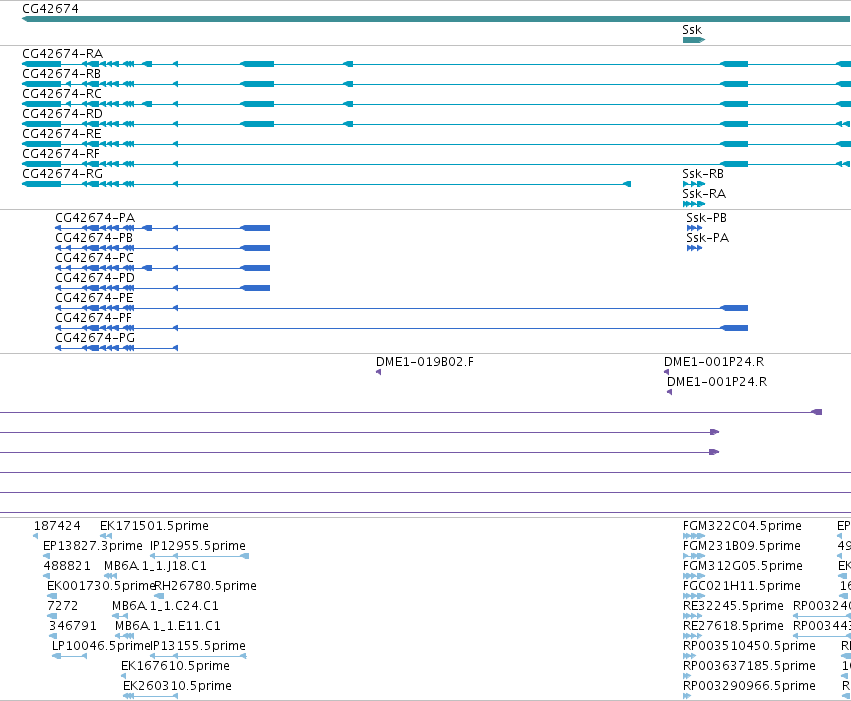Click the CG42674-PF protein label
Viewport: 851px width, 701px height.
point(93,318)
